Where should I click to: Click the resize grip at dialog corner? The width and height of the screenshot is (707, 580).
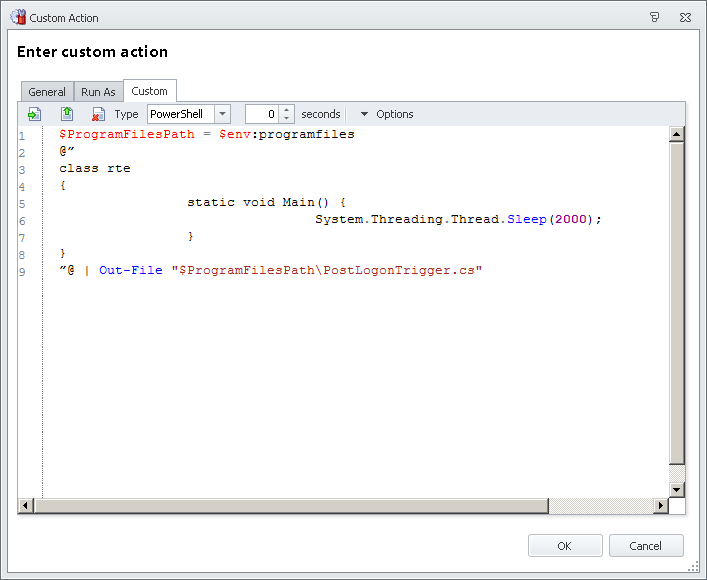(694, 567)
